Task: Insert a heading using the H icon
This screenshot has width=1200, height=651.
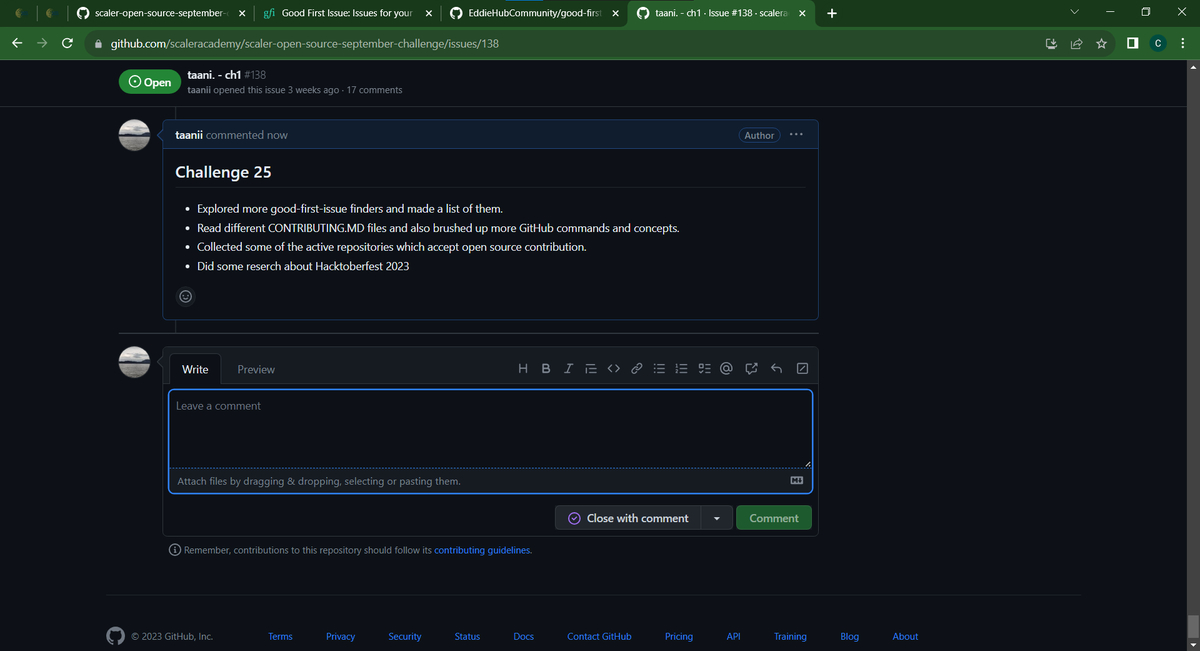Action: [x=523, y=369]
